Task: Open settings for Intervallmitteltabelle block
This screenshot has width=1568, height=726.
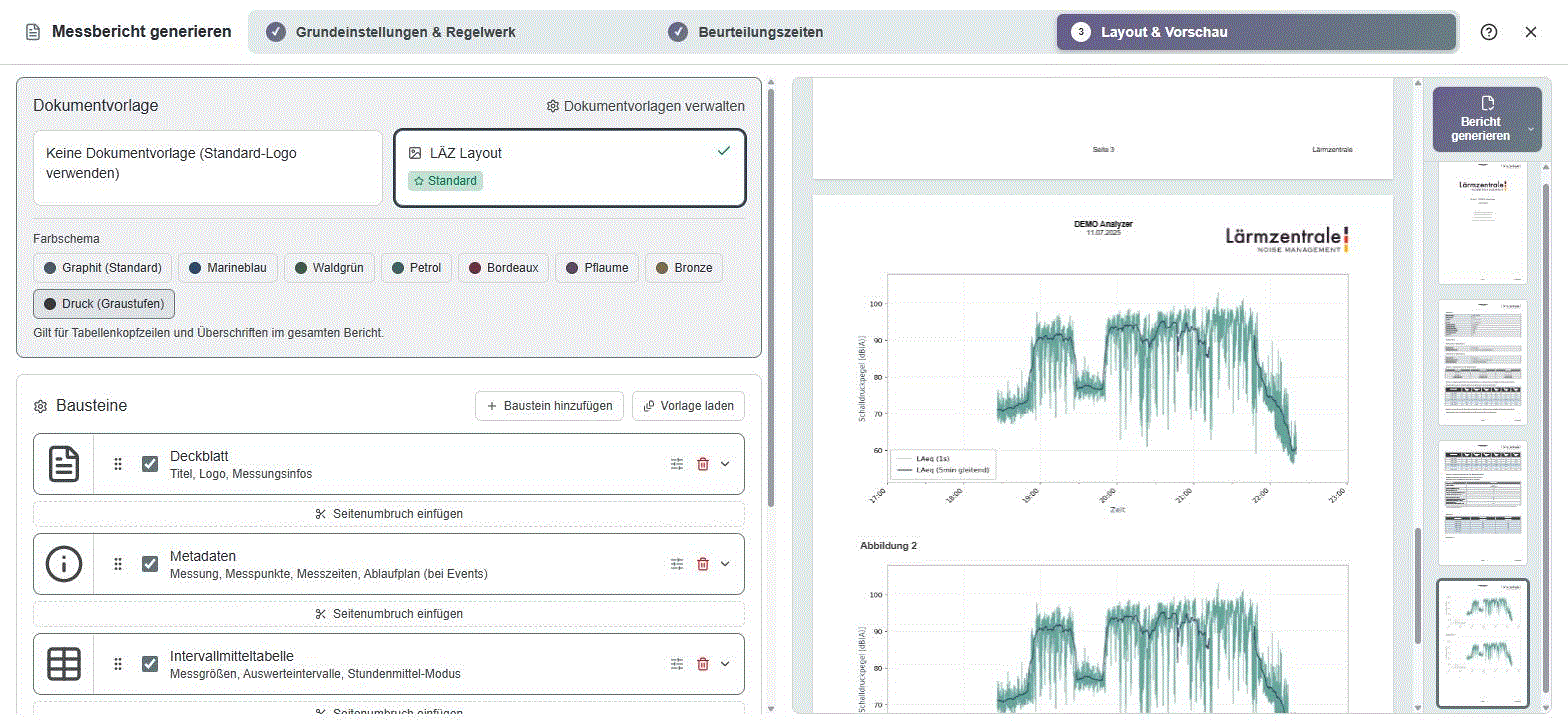Action: 677,664
